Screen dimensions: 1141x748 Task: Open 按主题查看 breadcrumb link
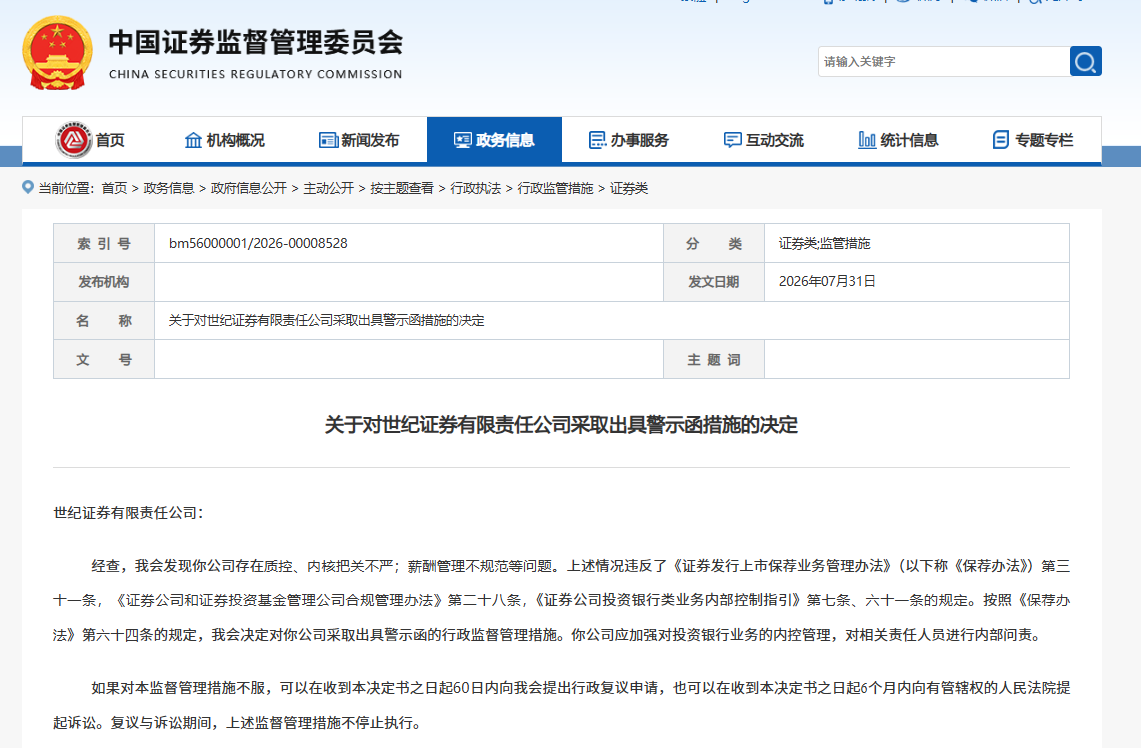[402, 188]
